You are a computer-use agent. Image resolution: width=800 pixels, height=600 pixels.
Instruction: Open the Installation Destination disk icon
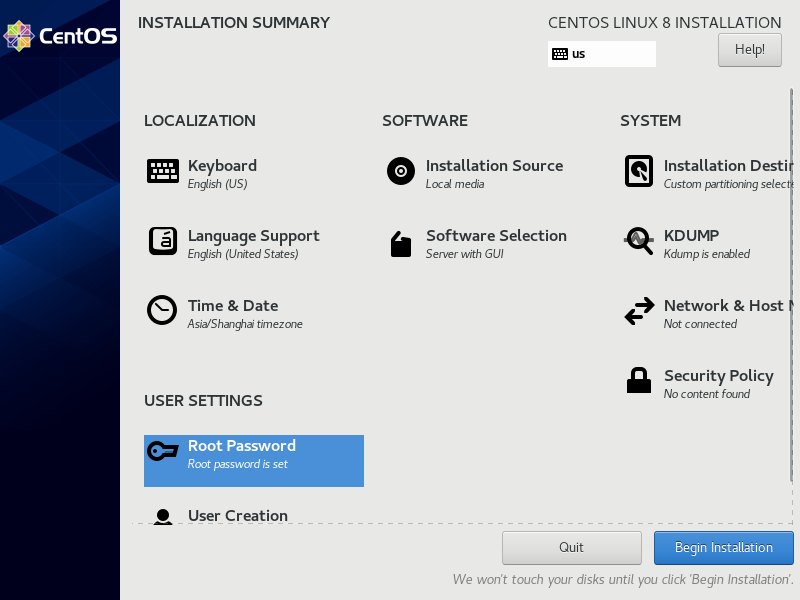(x=639, y=171)
